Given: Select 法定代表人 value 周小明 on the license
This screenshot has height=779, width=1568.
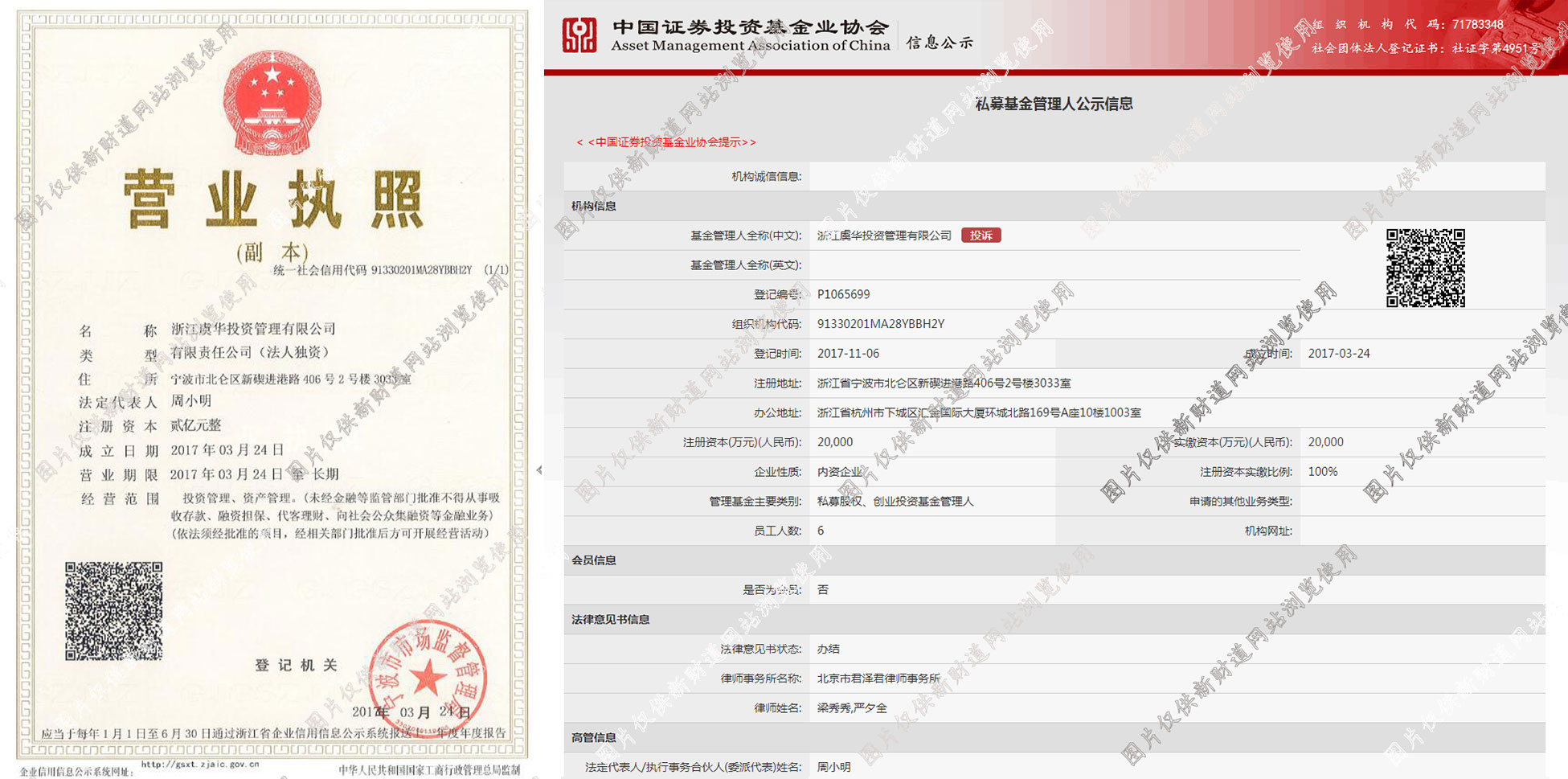Looking at the screenshot, I should [191, 401].
